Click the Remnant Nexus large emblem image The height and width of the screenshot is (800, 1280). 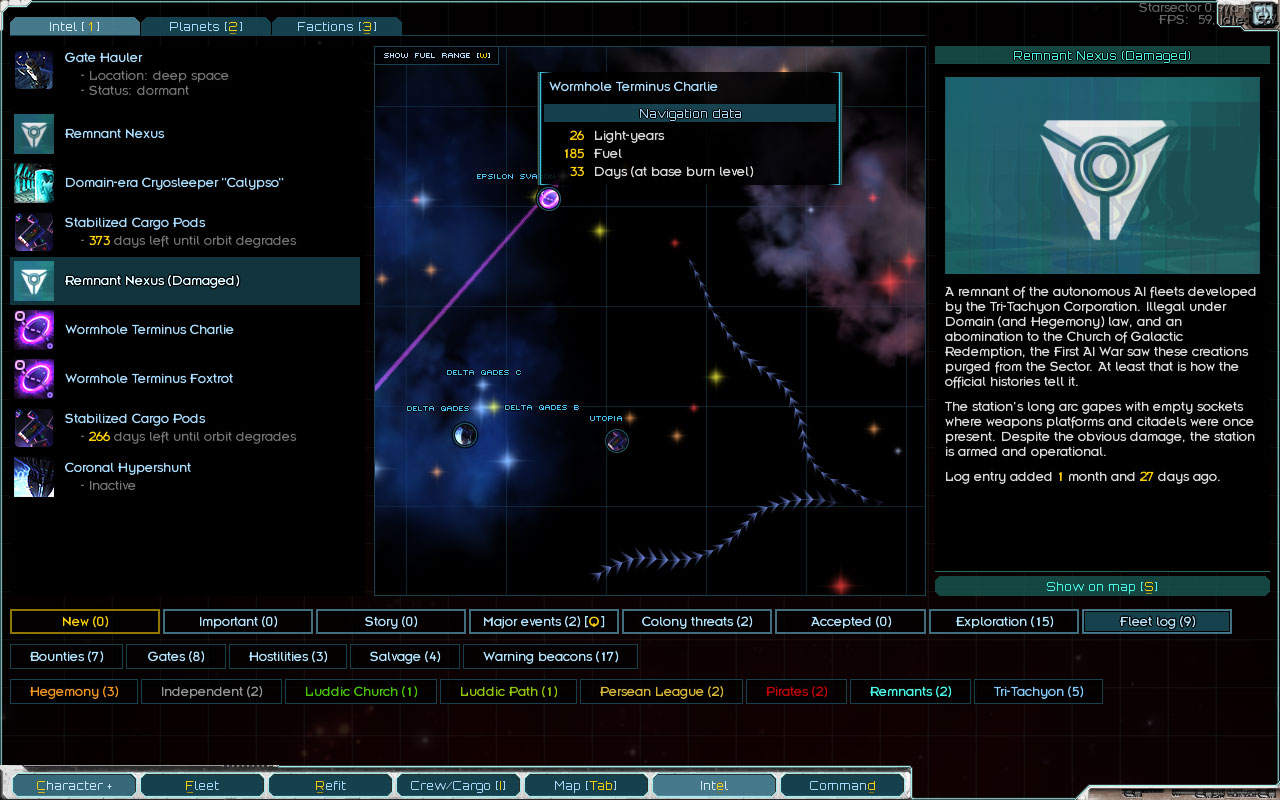[x=1102, y=175]
